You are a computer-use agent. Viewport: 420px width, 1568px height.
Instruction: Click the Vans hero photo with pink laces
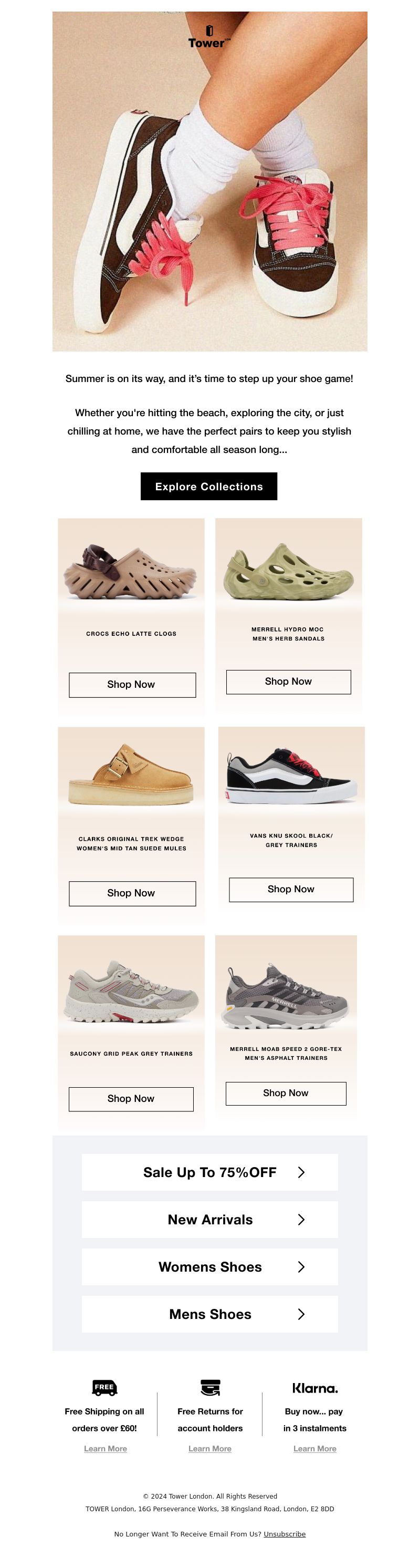209,181
